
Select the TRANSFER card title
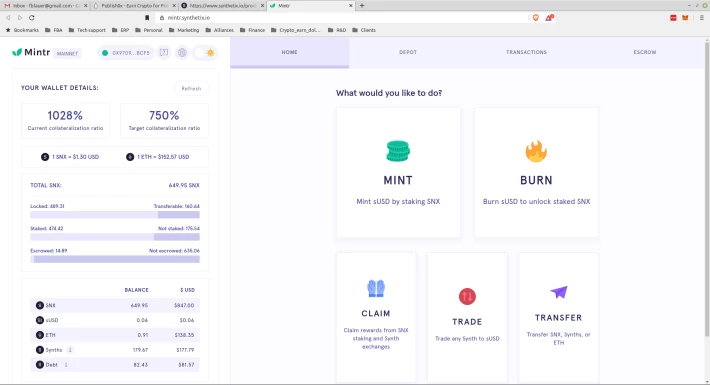tap(558, 318)
